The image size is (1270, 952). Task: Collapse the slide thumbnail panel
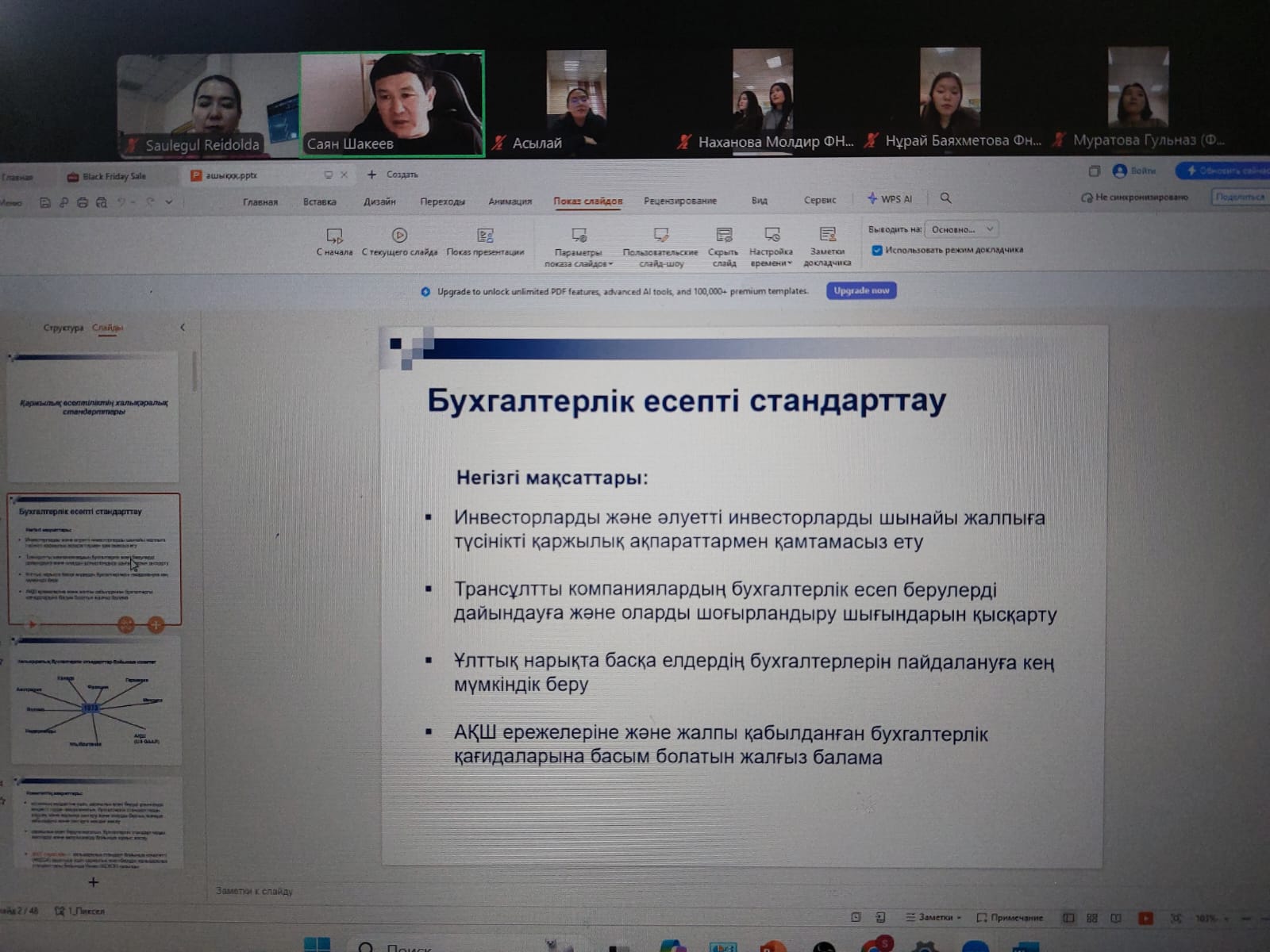pyautogui.click(x=183, y=327)
